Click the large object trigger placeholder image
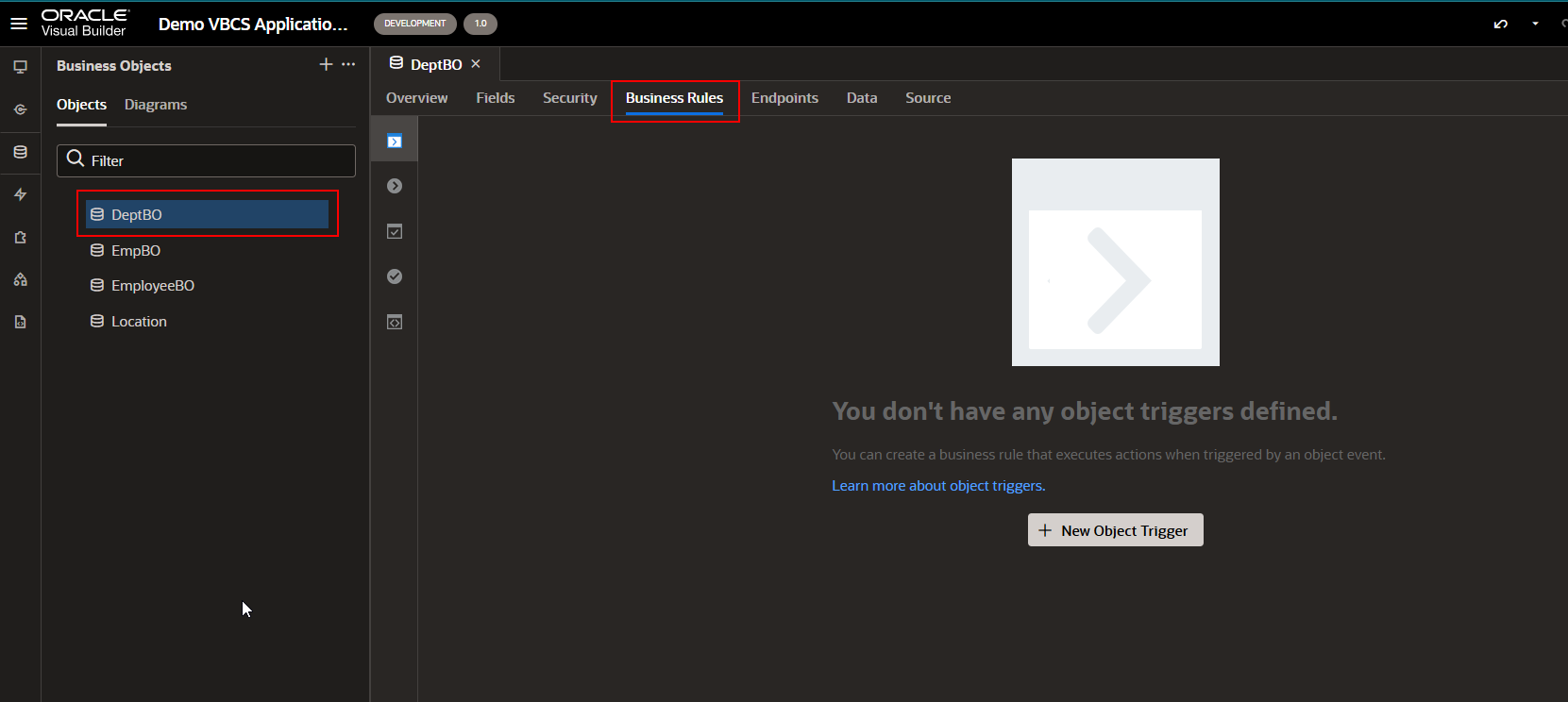This screenshot has height=702, width=1568. pos(1116,262)
